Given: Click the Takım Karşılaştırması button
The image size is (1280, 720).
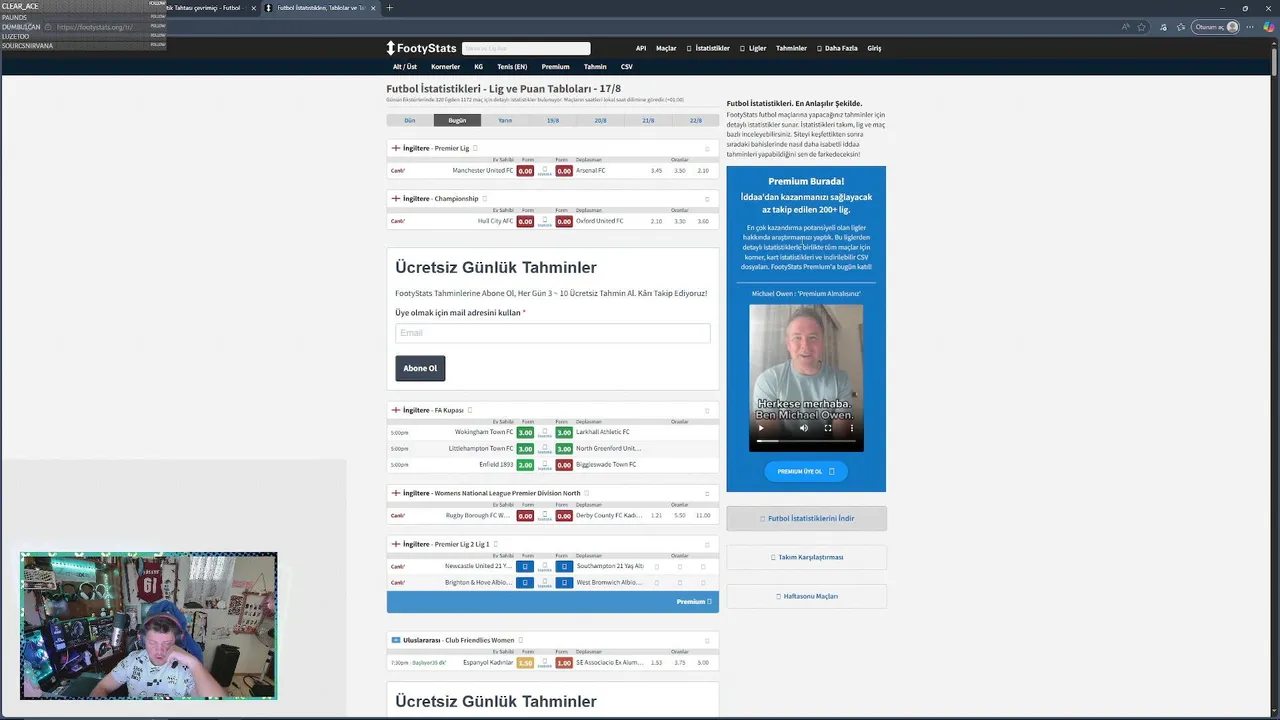Looking at the screenshot, I should (x=806, y=557).
